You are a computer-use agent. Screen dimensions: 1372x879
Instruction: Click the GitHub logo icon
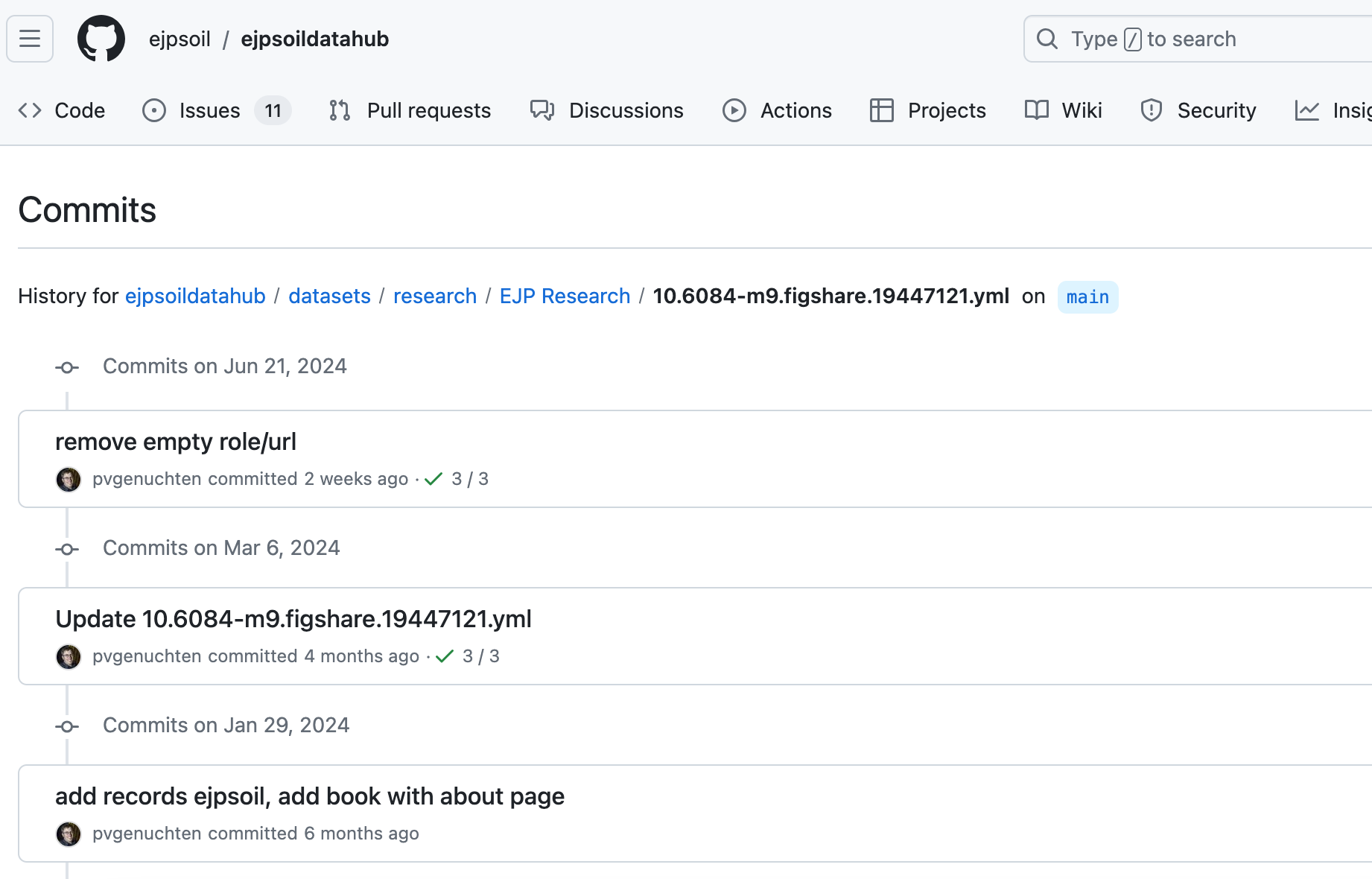click(x=101, y=39)
